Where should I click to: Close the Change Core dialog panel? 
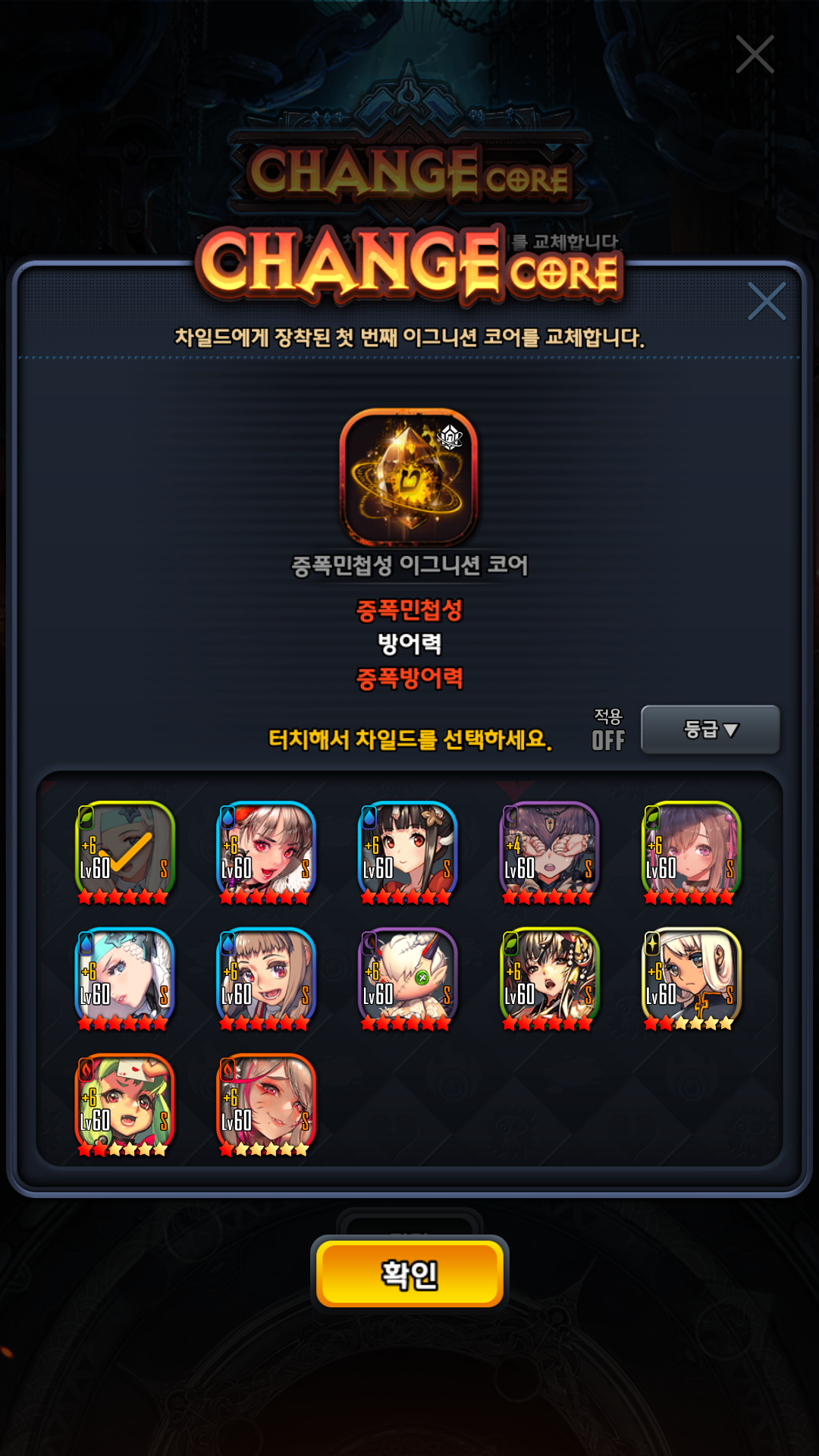[x=766, y=301]
